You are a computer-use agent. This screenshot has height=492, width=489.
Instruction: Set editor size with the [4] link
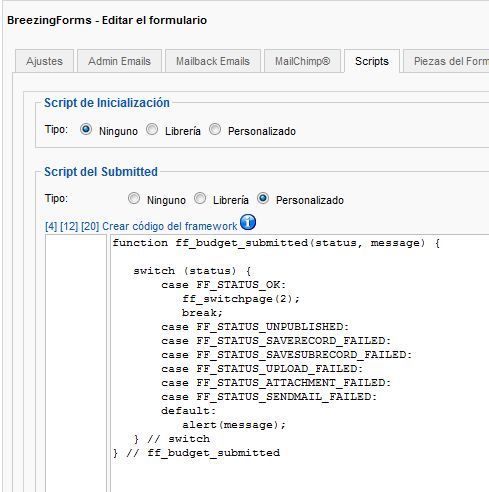click(x=51, y=226)
